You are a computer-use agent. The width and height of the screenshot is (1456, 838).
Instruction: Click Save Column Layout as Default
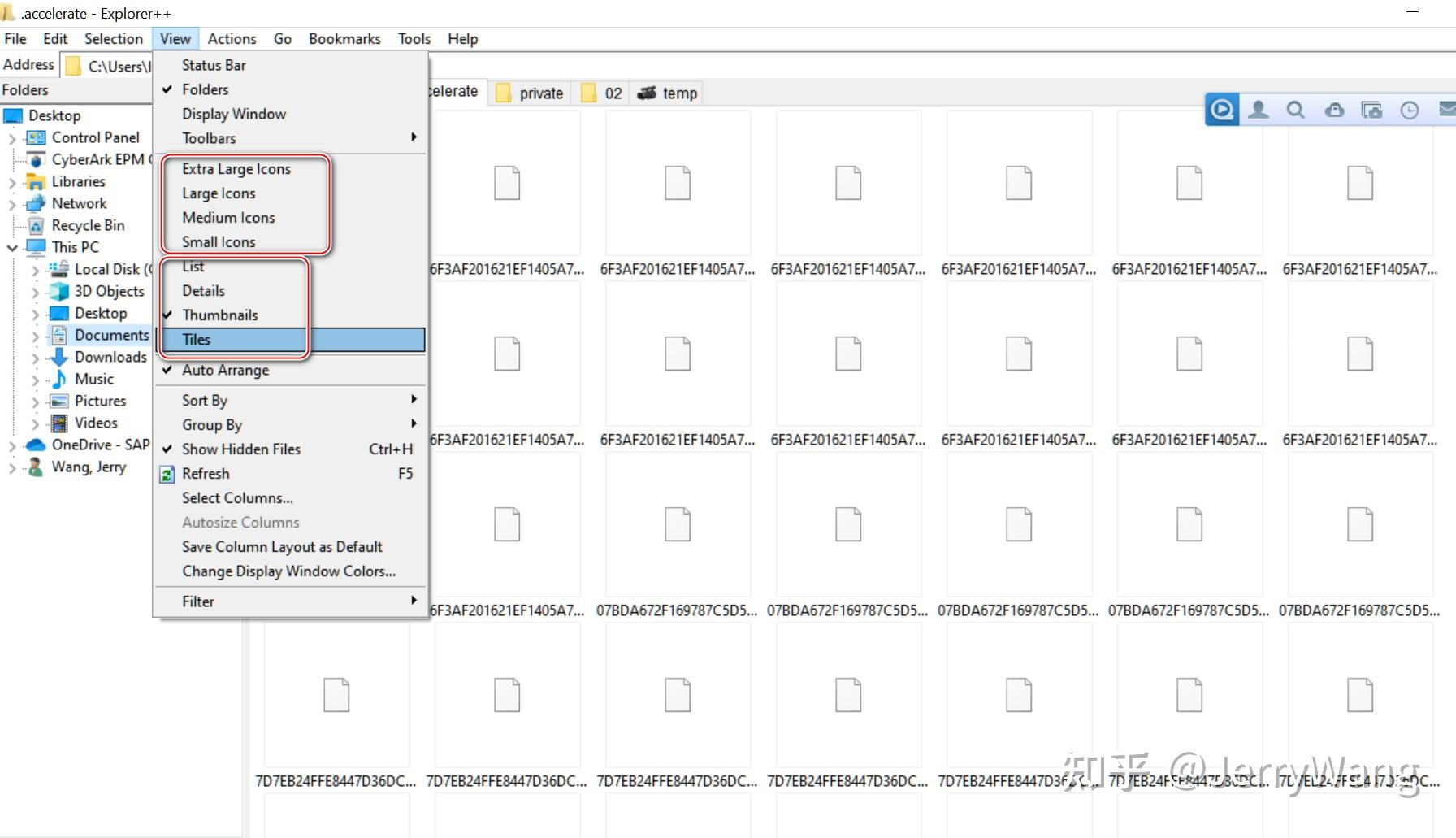[x=291, y=546]
